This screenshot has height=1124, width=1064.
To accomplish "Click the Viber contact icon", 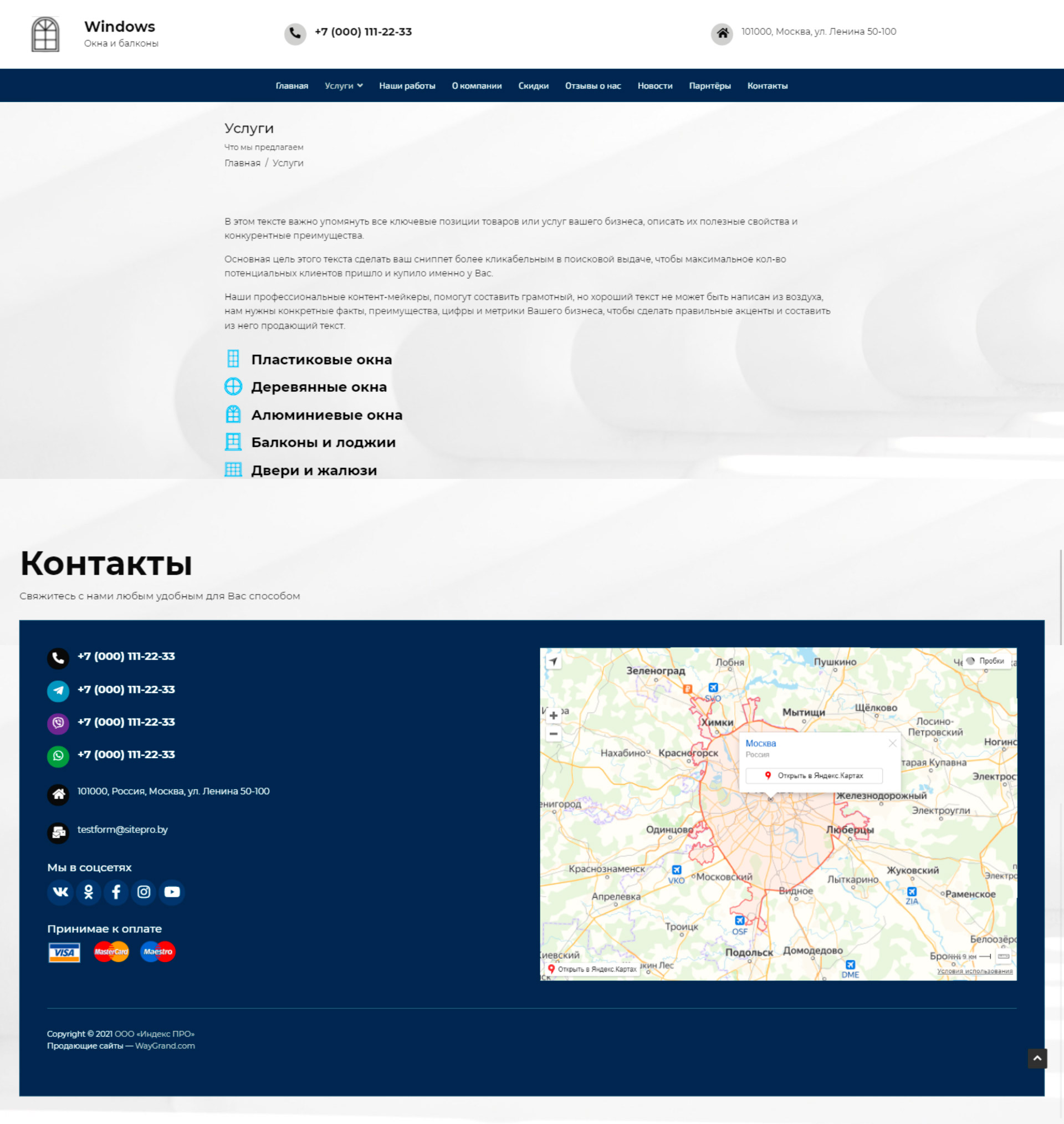I will click(58, 723).
